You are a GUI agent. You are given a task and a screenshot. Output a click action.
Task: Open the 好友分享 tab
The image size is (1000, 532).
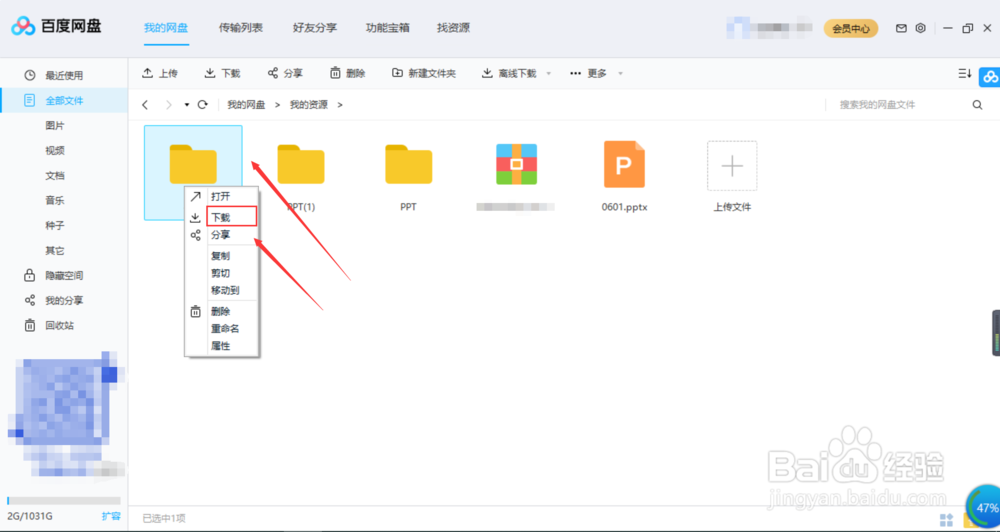click(x=314, y=28)
